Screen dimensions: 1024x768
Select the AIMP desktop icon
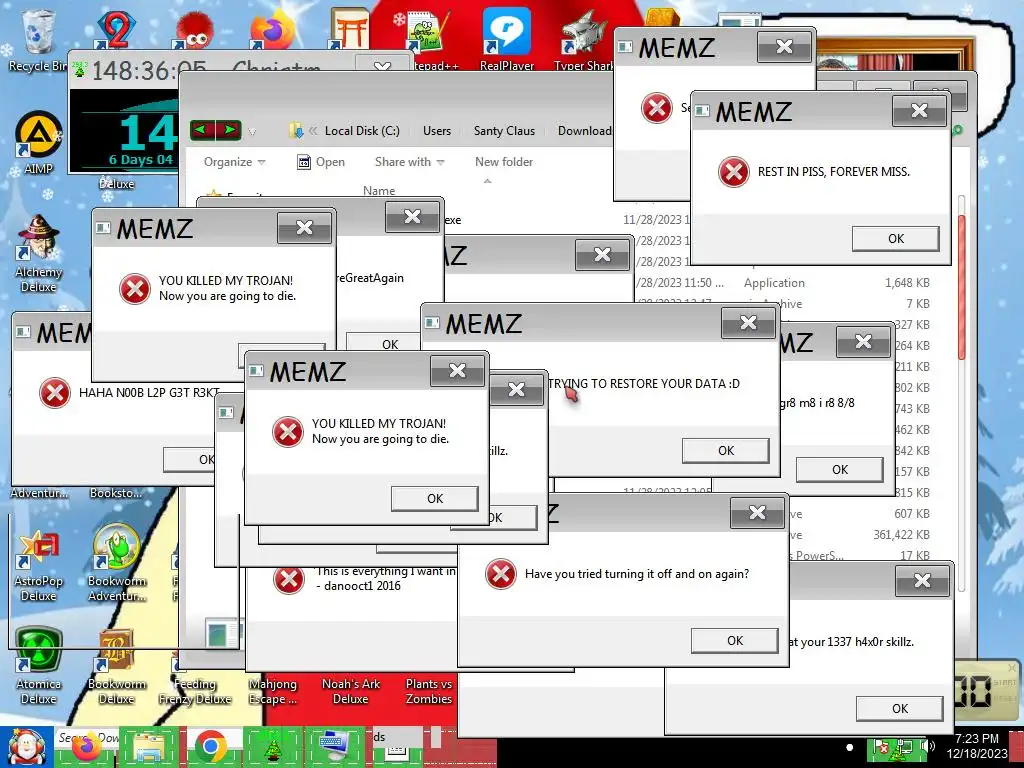coord(39,144)
